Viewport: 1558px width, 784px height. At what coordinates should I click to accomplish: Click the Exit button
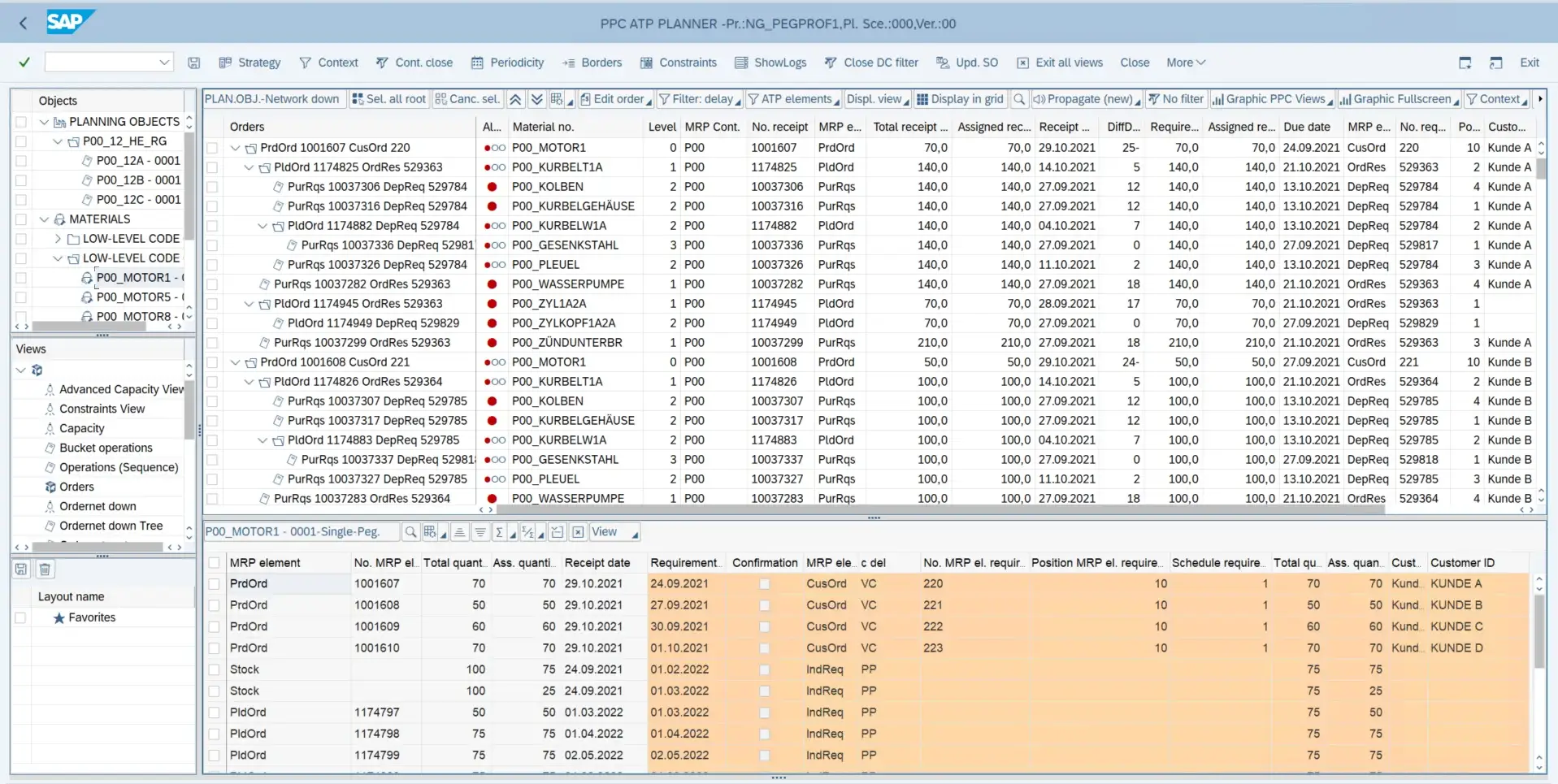(x=1530, y=63)
